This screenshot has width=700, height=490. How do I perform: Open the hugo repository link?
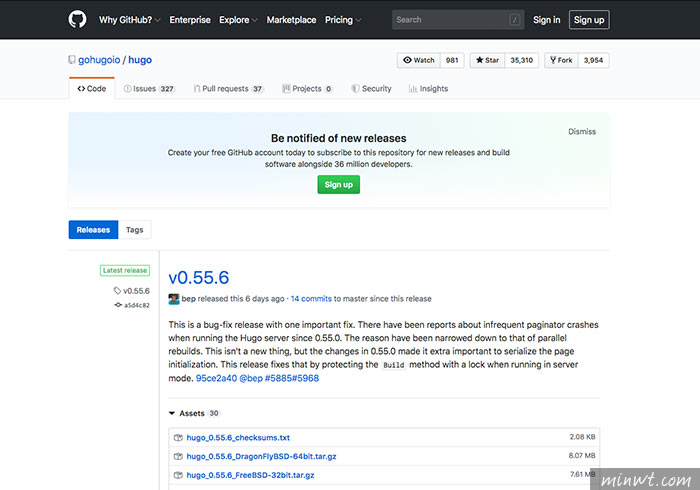pos(140,60)
